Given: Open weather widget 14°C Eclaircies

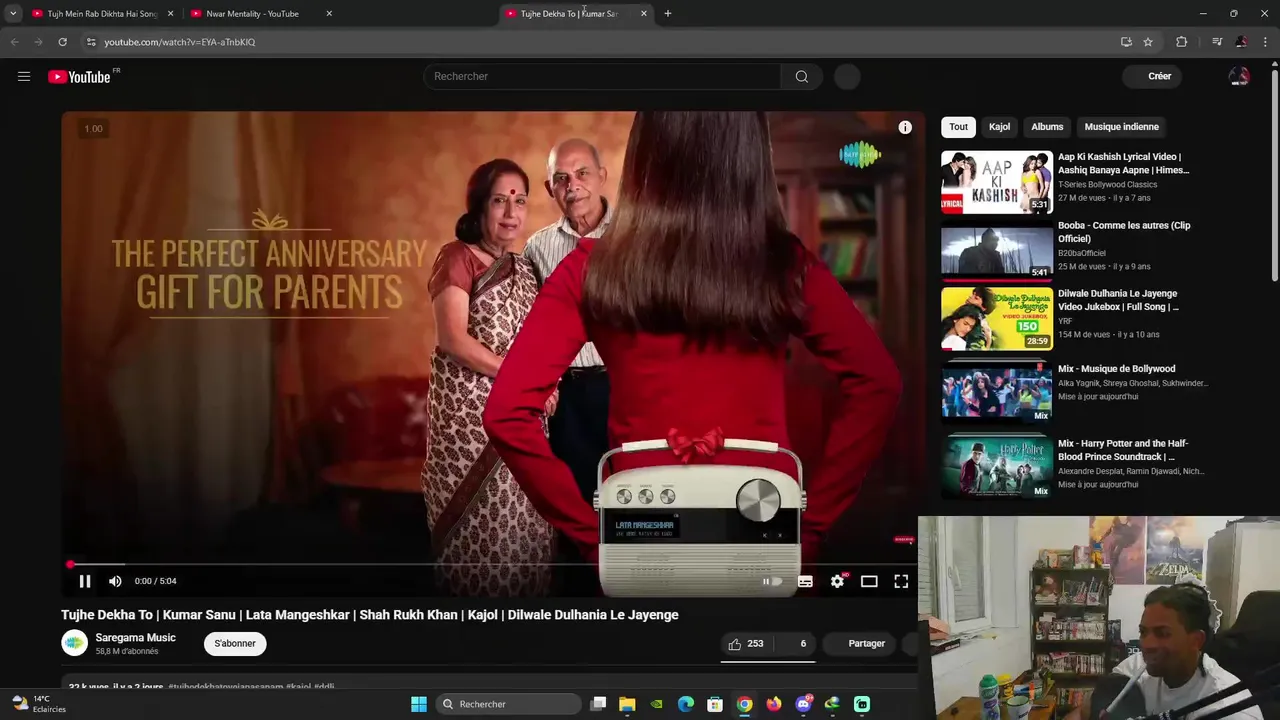Looking at the screenshot, I should (38, 704).
